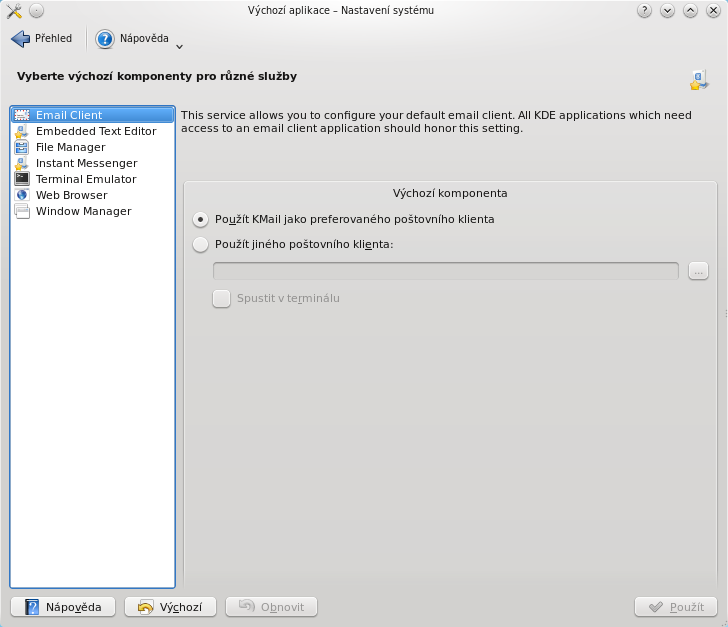Maximize the window with up chevron
The height and width of the screenshot is (627, 728).
pos(690,10)
